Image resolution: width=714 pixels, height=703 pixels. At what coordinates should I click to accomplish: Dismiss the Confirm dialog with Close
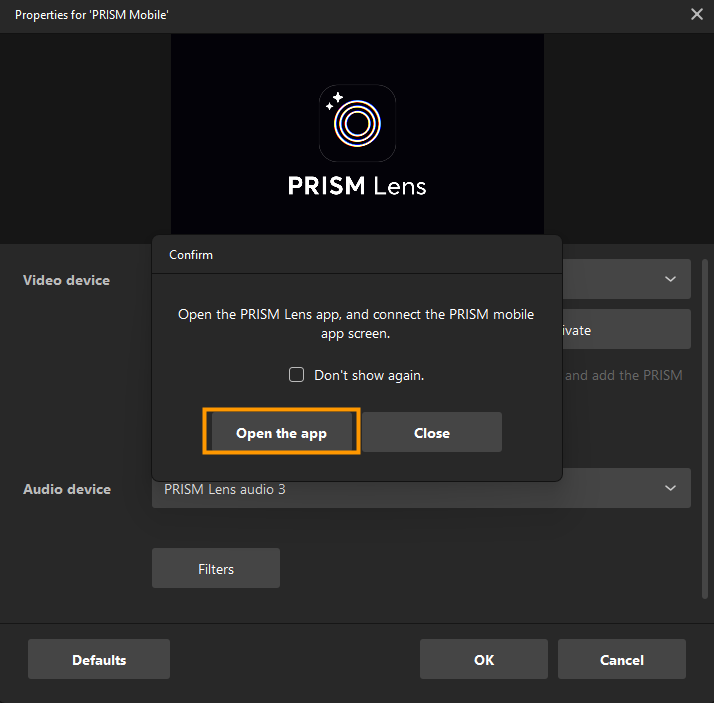click(x=431, y=433)
